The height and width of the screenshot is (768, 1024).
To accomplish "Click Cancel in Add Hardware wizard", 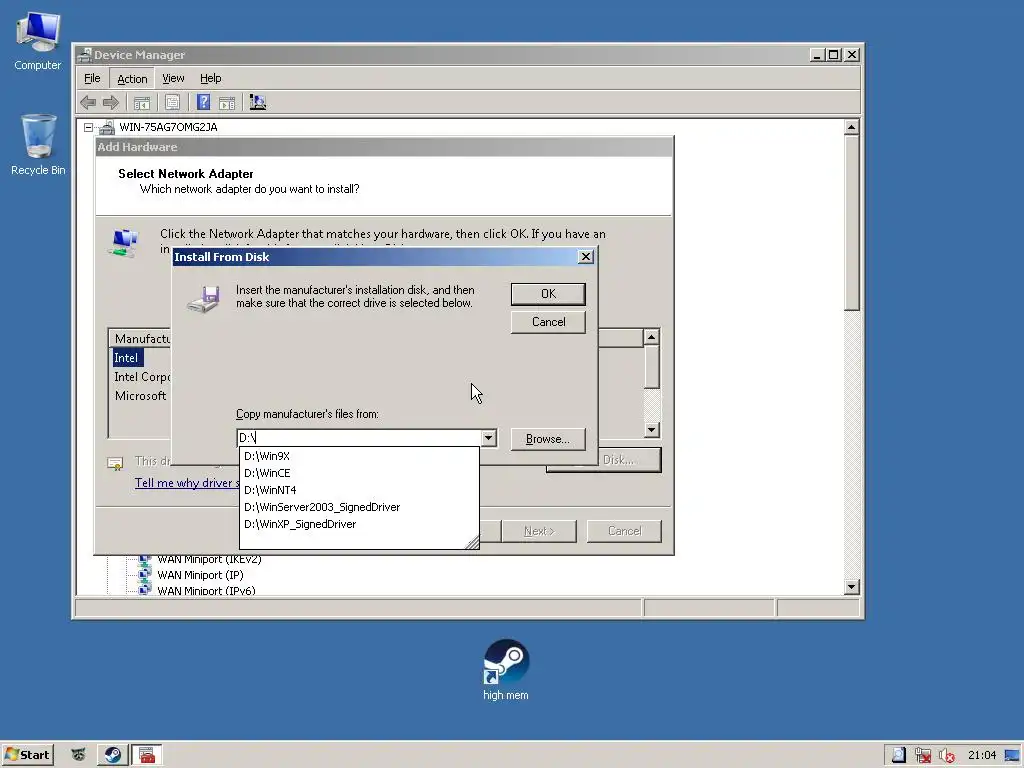I will coord(624,531).
